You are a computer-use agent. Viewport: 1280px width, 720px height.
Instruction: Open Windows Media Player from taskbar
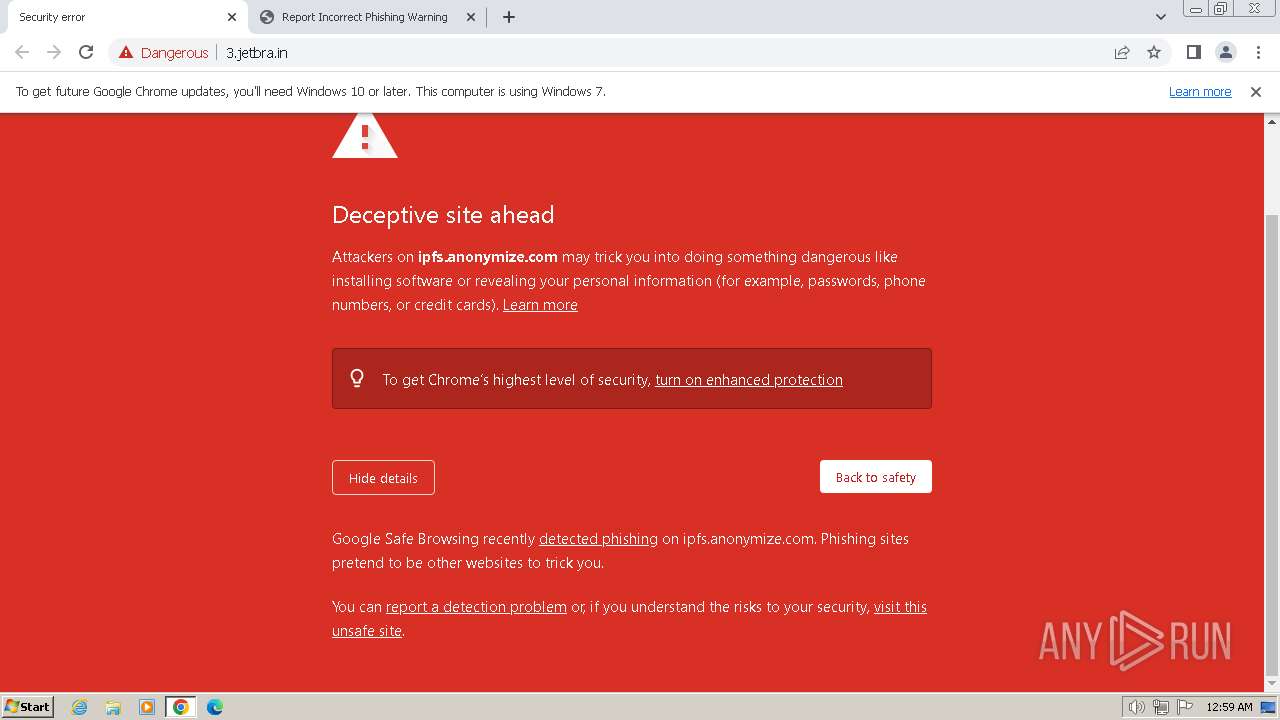pyautogui.click(x=147, y=707)
